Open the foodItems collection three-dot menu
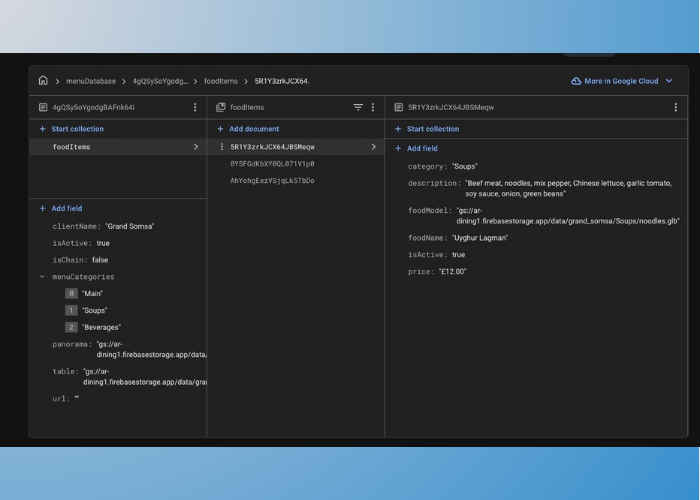The width and height of the screenshot is (700, 500). tap(373, 107)
